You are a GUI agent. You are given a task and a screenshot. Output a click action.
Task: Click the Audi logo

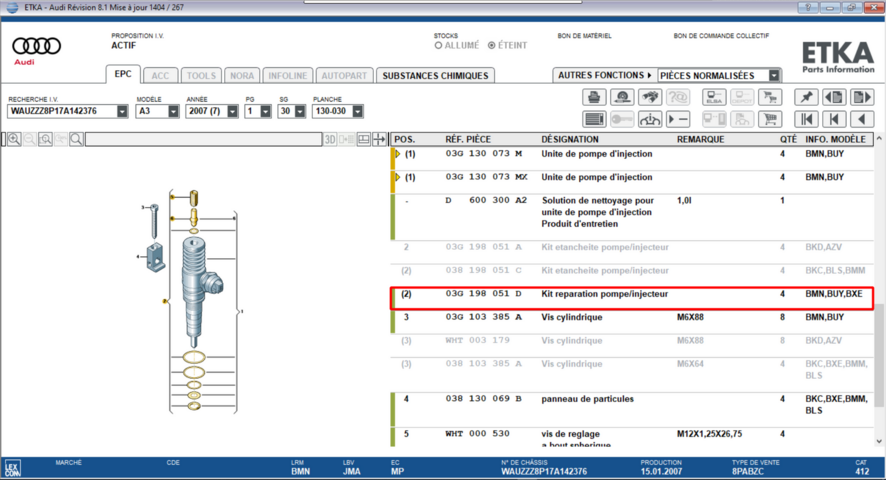click(36, 50)
